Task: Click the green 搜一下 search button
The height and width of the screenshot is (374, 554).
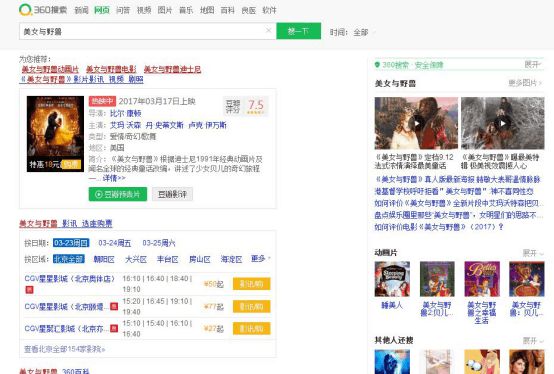Action: (299, 31)
